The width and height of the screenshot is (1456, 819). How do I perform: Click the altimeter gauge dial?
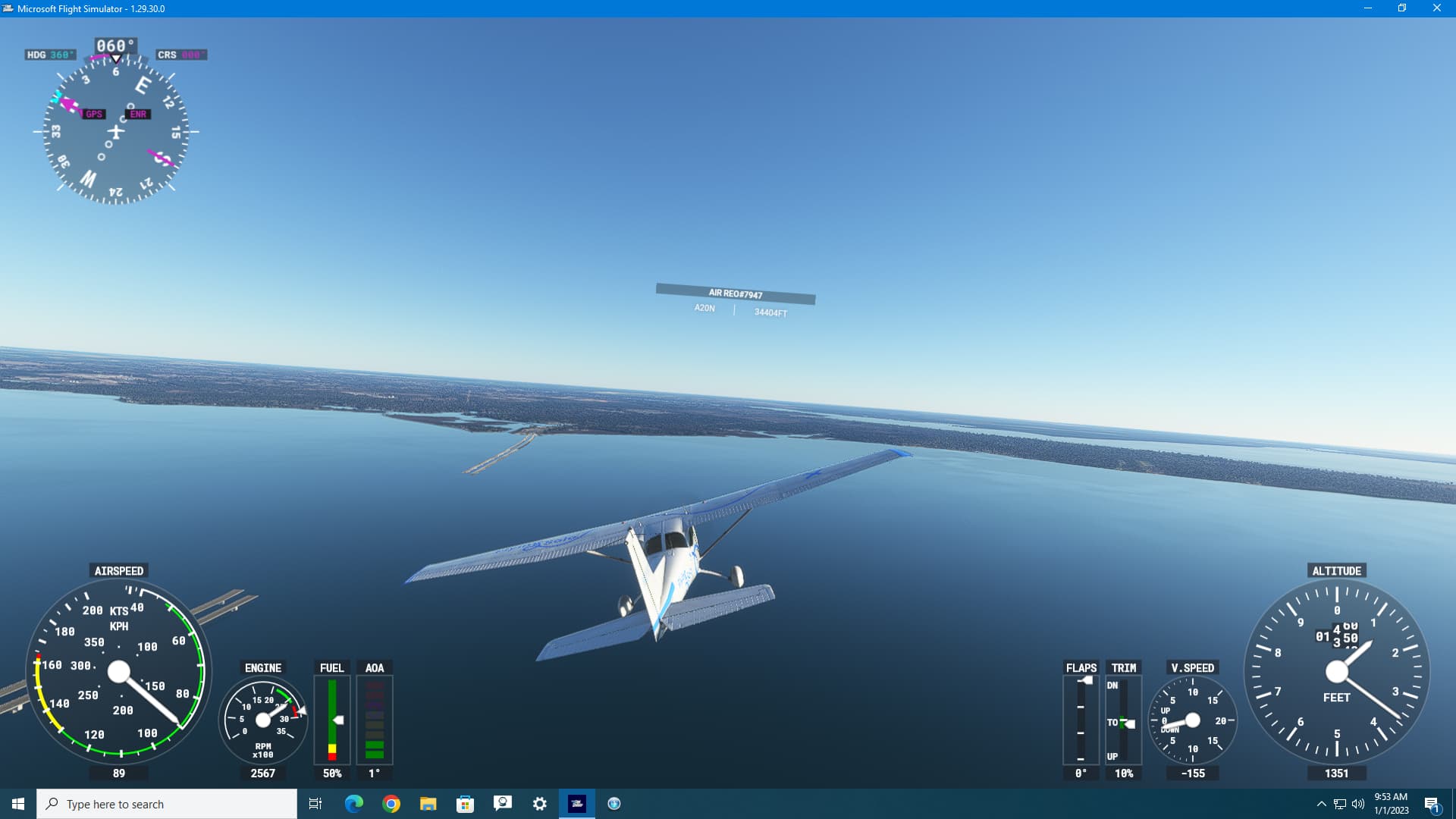click(x=1337, y=671)
